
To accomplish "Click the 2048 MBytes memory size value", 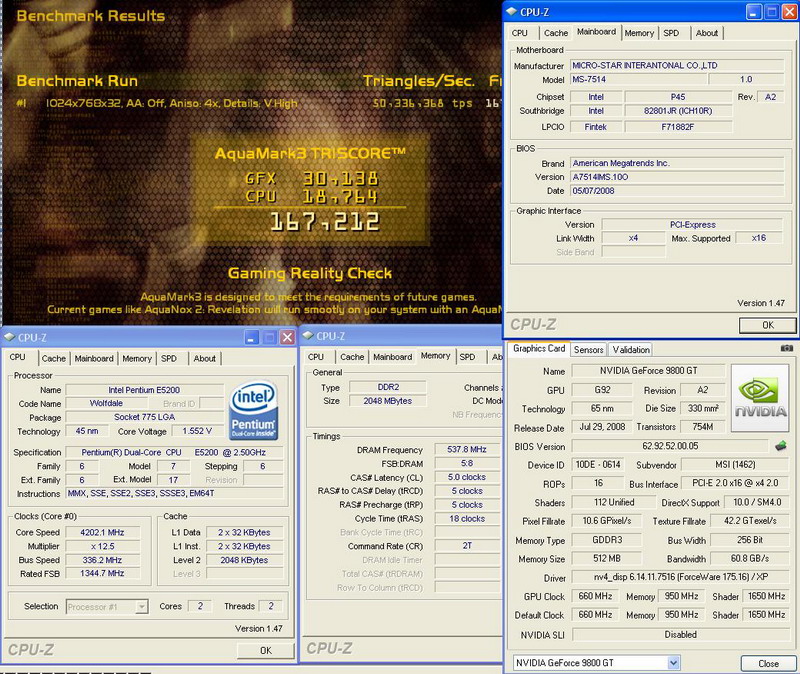I will [388, 401].
